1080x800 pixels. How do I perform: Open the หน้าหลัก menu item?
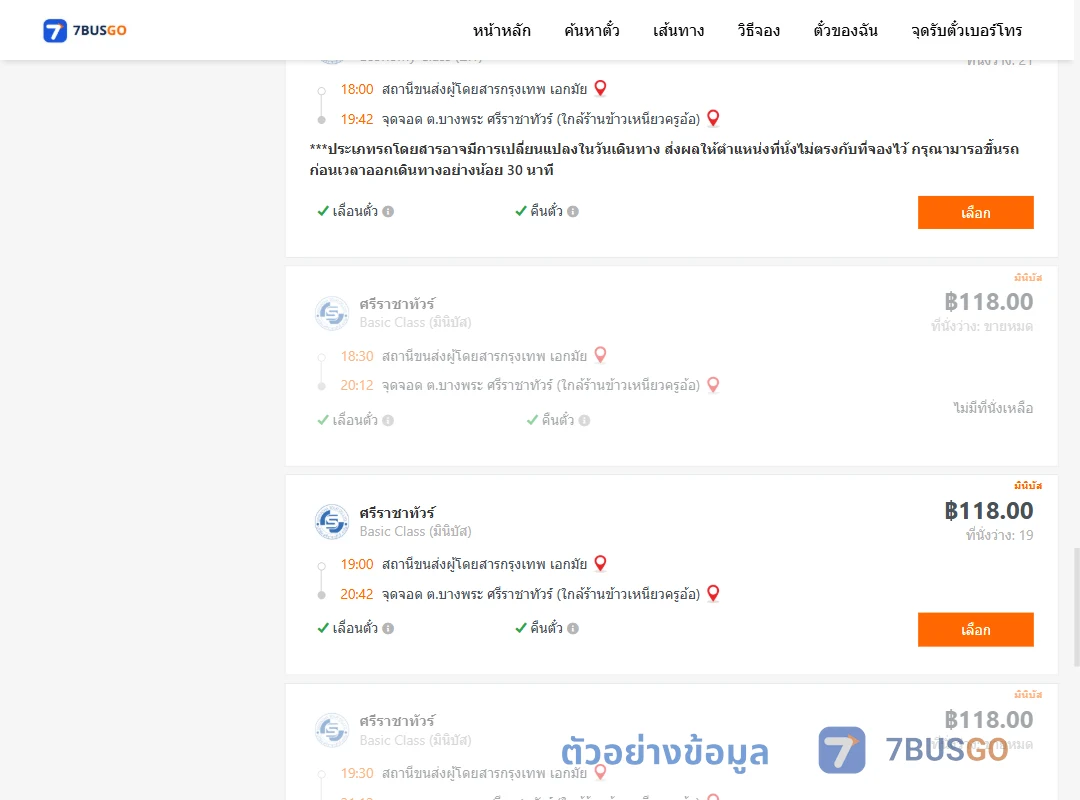(x=501, y=30)
